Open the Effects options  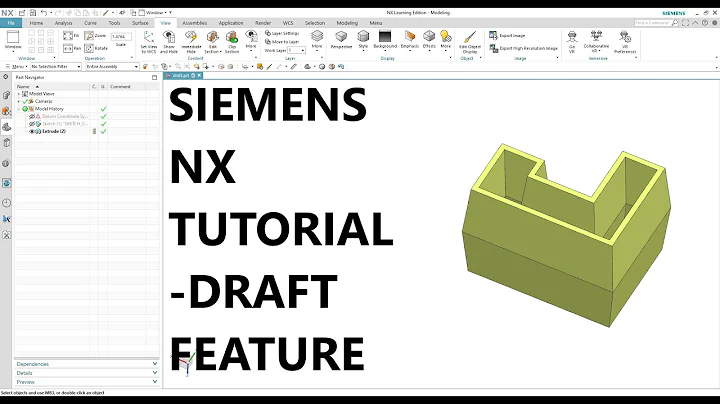(429, 40)
